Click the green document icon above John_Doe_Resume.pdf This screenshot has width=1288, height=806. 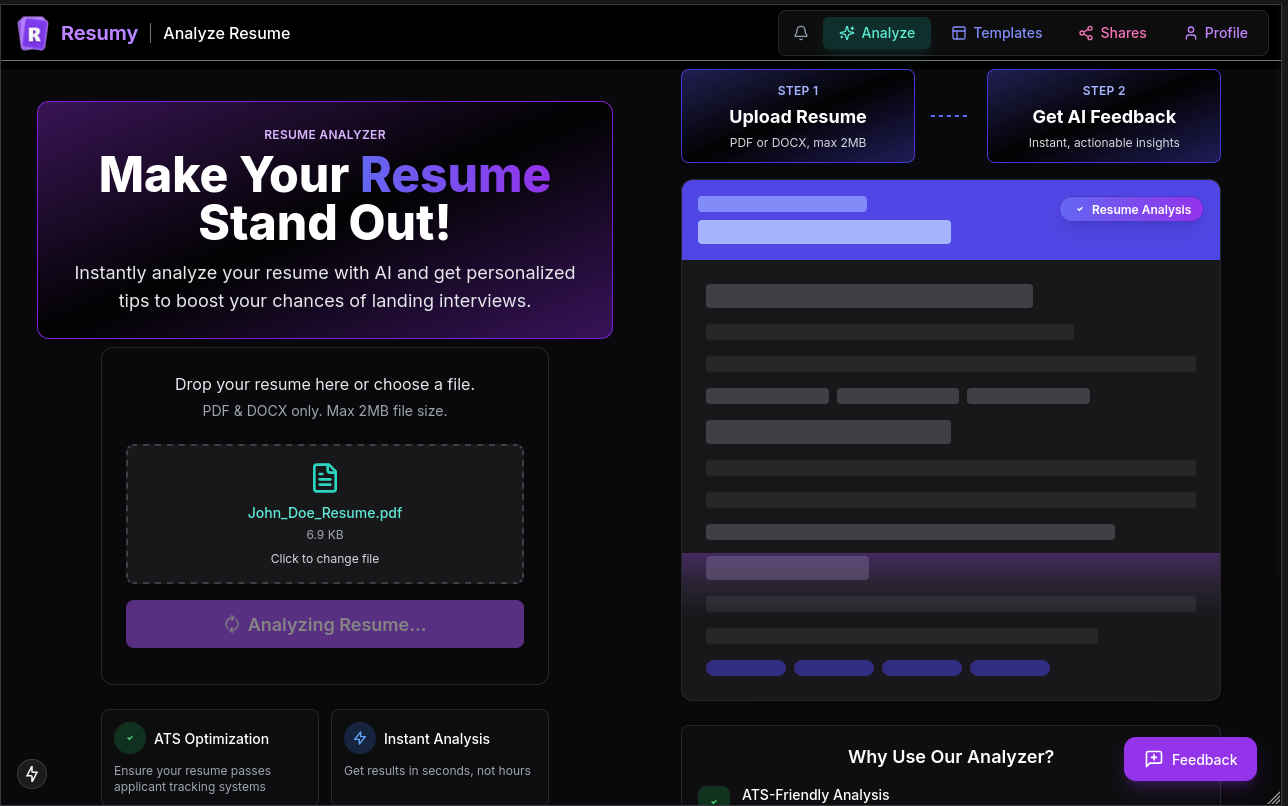click(325, 477)
